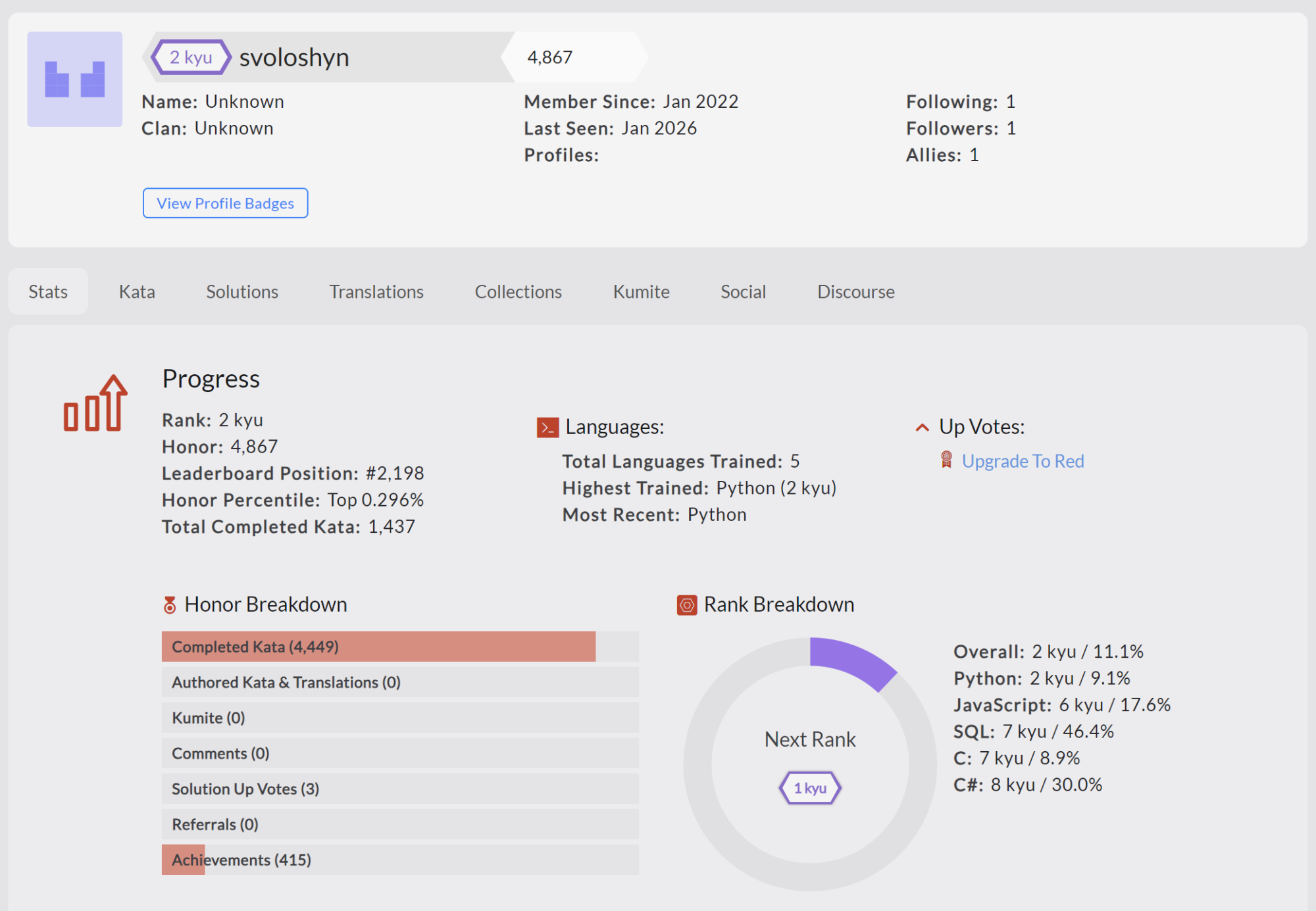Click the Rank Breakdown hexagon icon
Screen dimensions: 1316x911
(x=686, y=604)
